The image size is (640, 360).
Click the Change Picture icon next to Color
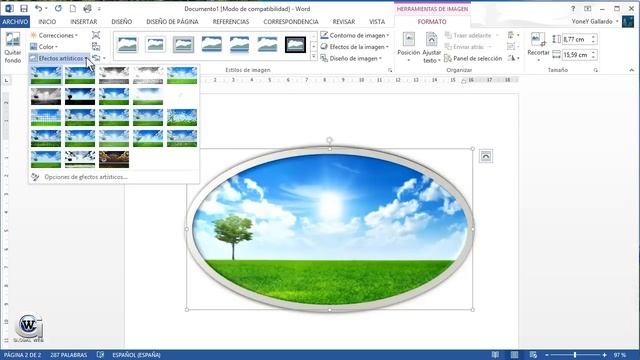click(96, 47)
